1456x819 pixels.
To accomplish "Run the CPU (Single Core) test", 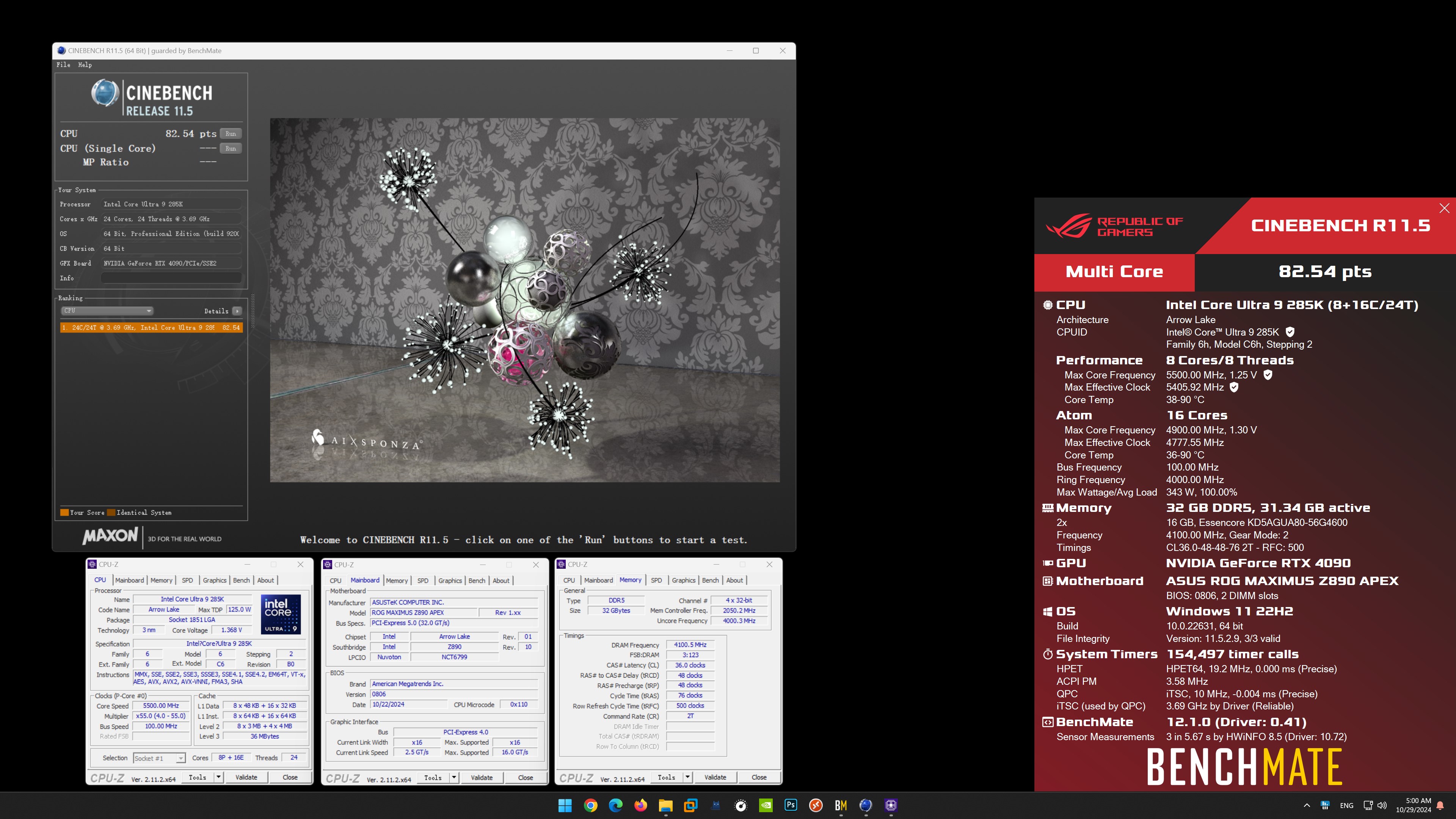I will pyautogui.click(x=231, y=148).
